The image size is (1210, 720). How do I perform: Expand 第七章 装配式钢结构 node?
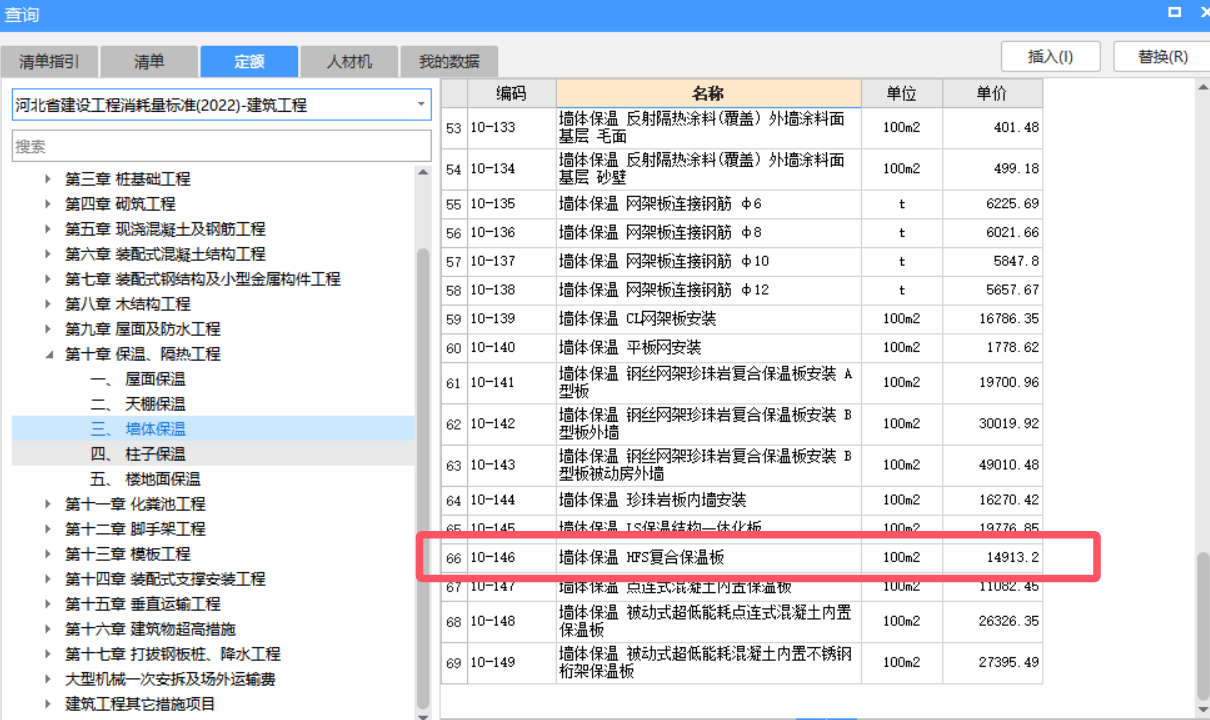point(48,279)
